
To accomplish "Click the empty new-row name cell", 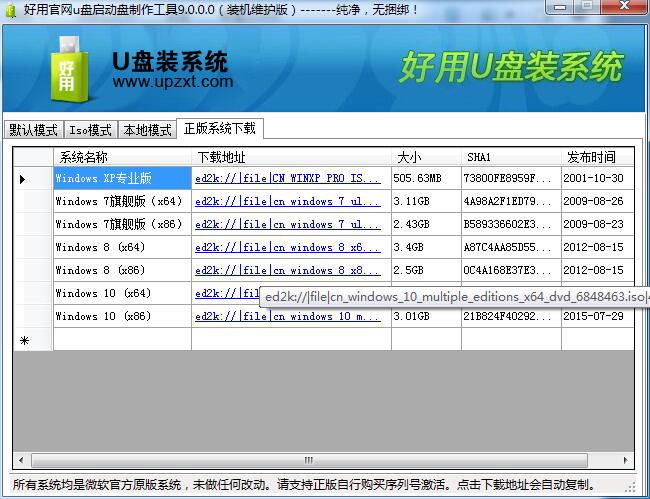I will click(122, 339).
